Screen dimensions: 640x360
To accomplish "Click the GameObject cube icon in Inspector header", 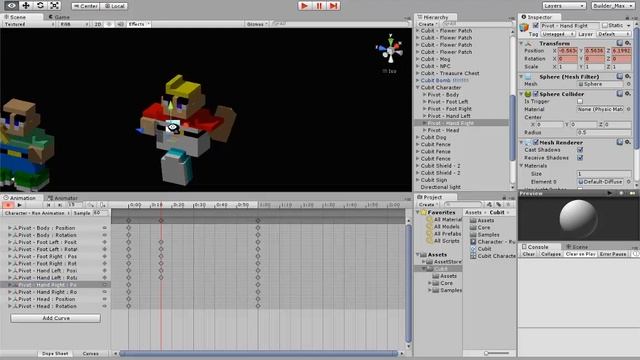I will pos(524,27).
